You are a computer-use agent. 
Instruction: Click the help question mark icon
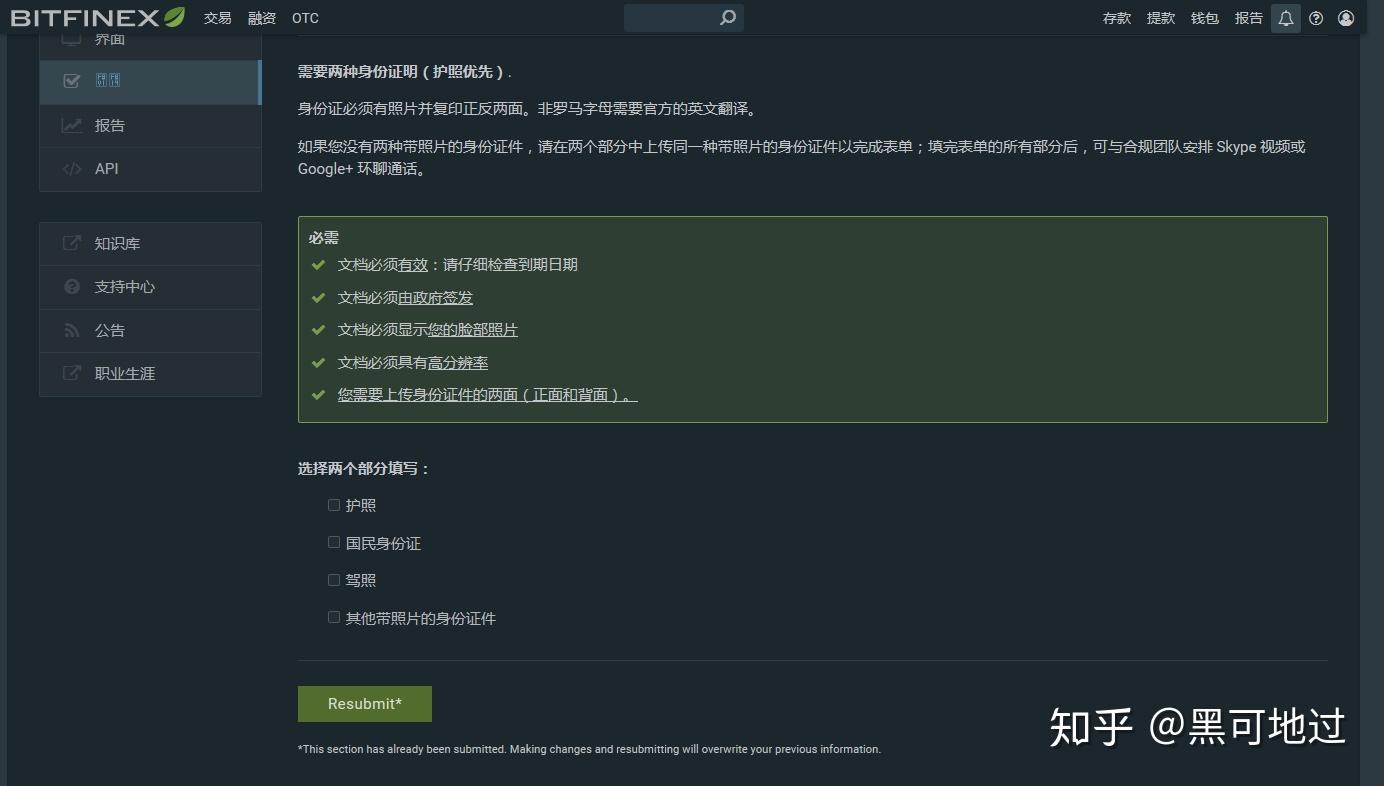coord(1316,17)
